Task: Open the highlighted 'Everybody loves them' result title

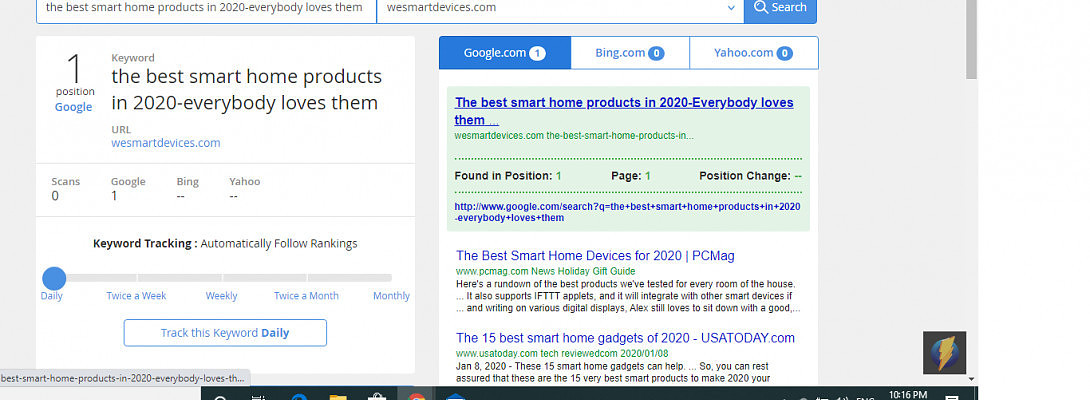Action: (624, 111)
